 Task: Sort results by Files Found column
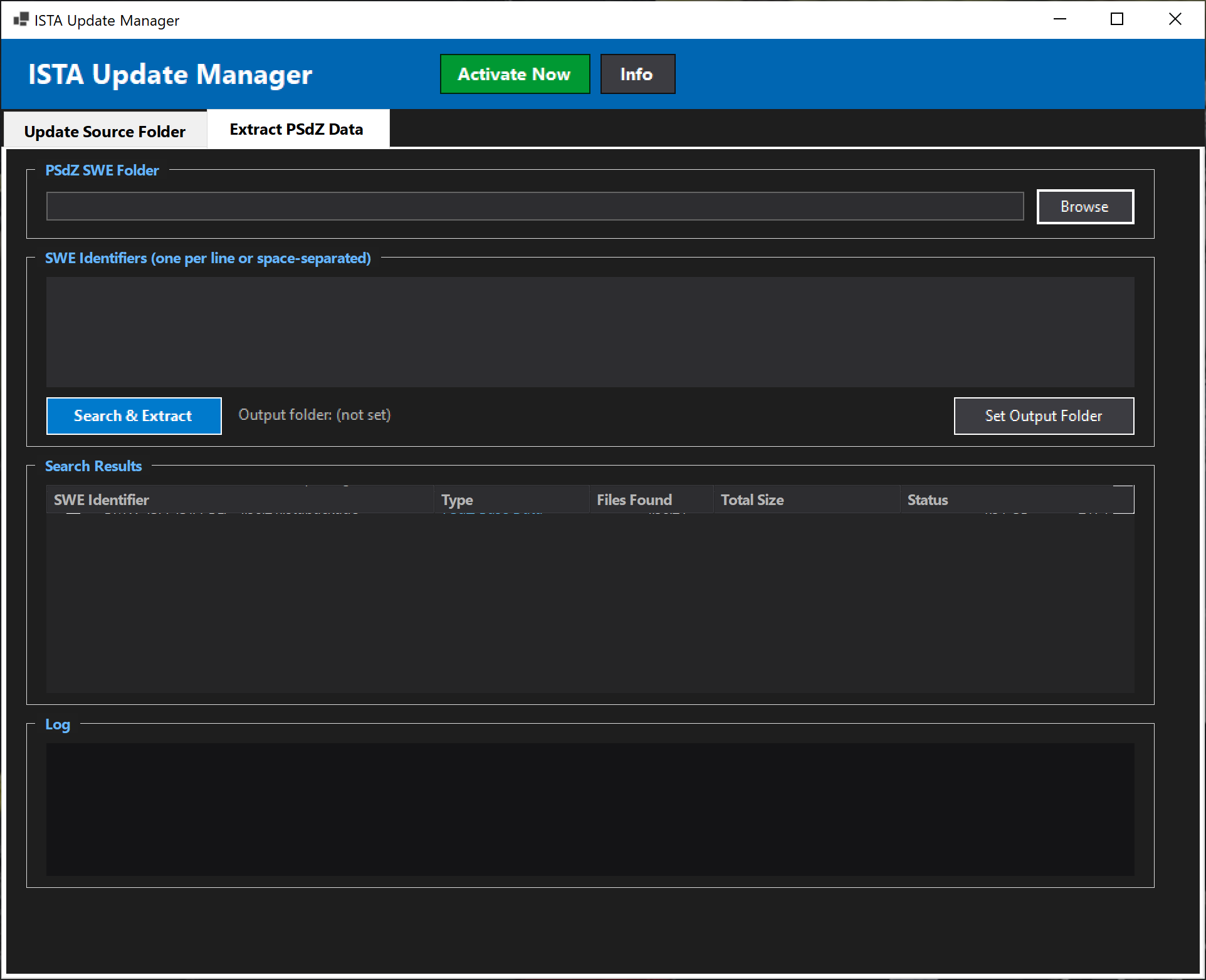coord(634,499)
